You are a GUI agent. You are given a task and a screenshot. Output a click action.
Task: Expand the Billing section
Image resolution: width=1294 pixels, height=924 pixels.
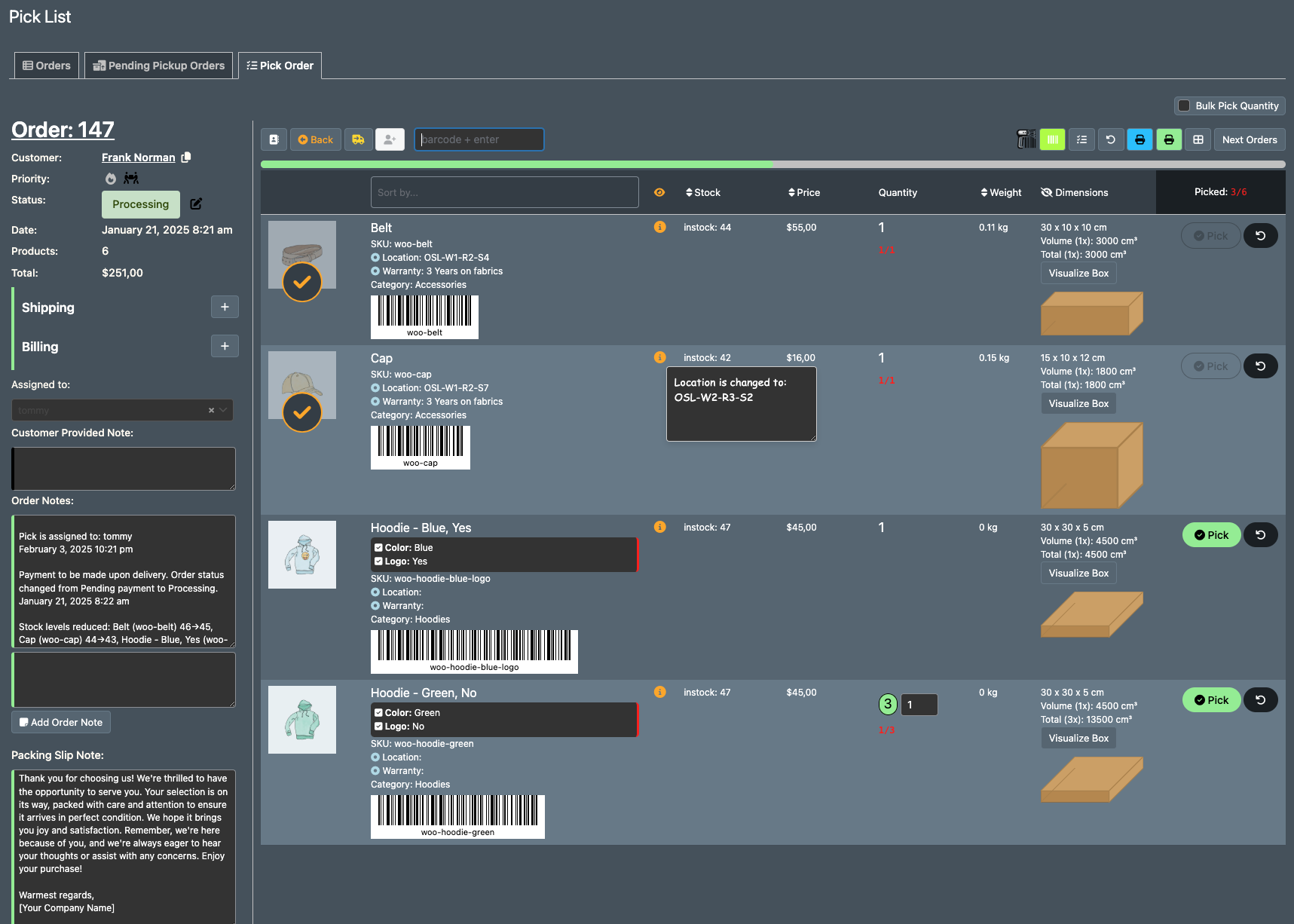[225, 346]
